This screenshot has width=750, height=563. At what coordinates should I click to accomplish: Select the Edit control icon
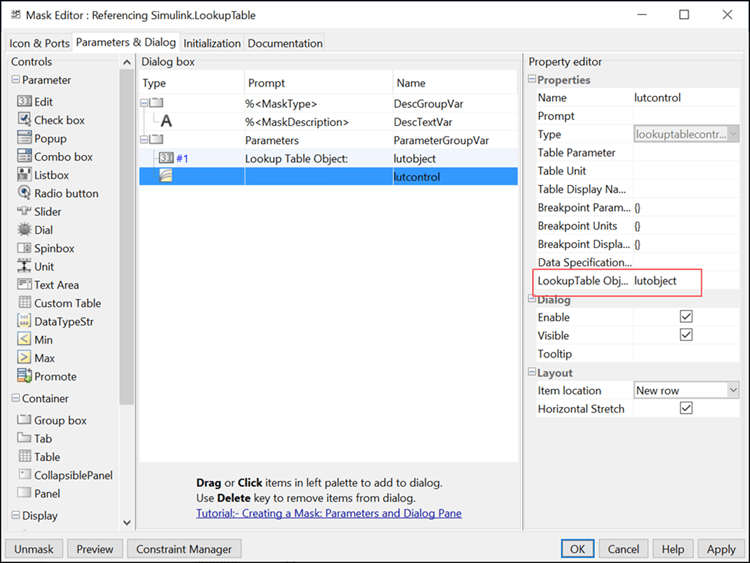point(24,101)
